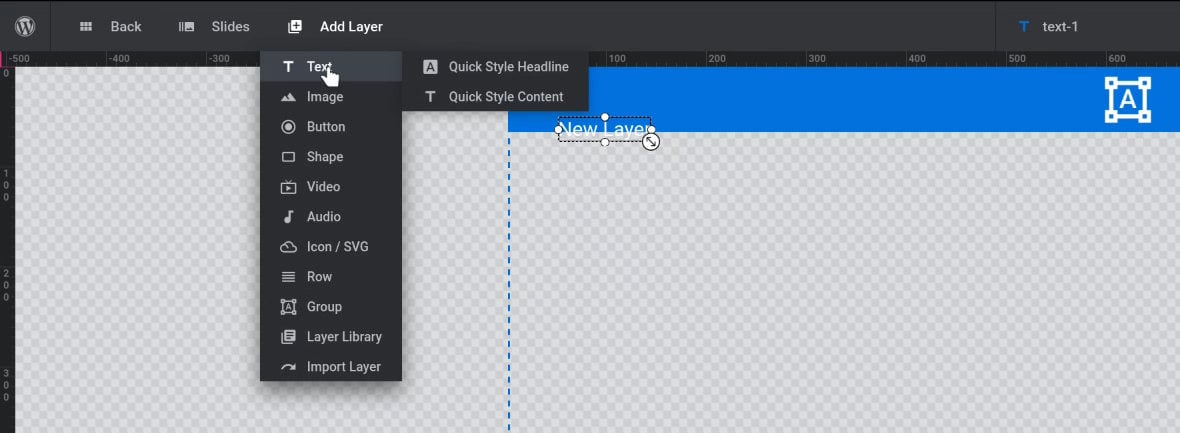The image size is (1180, 433).
Task: Click the New Layer text on canvas
Action: [x=603, y=130]
